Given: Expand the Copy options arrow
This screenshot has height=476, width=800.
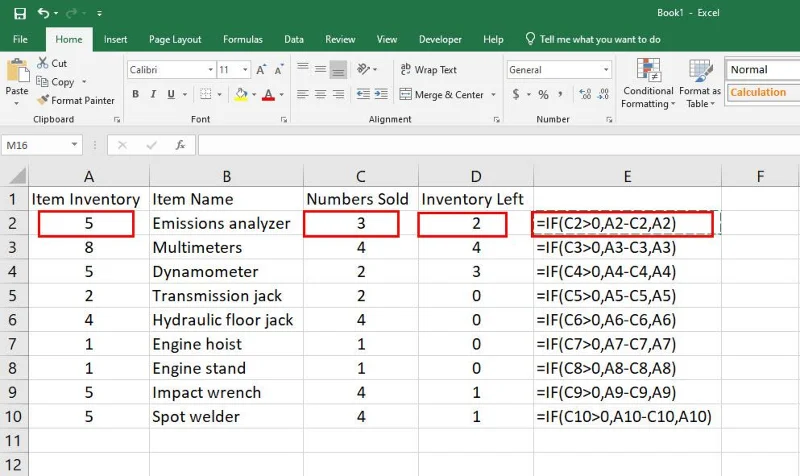Looking at the screenshot, I should pyautogui.click(x=84, y=82).
